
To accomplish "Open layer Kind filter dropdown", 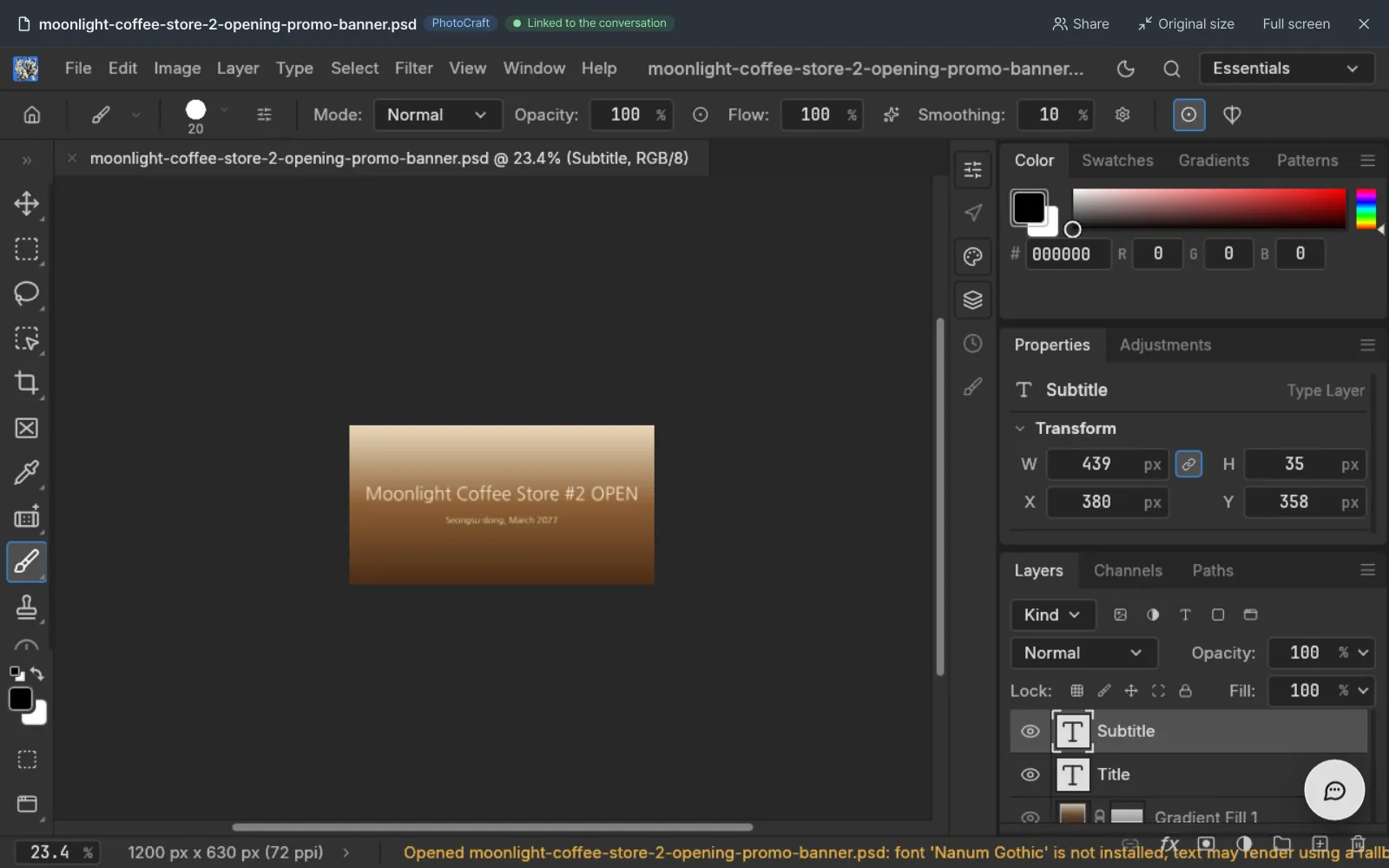I will tap(1053, 615).
